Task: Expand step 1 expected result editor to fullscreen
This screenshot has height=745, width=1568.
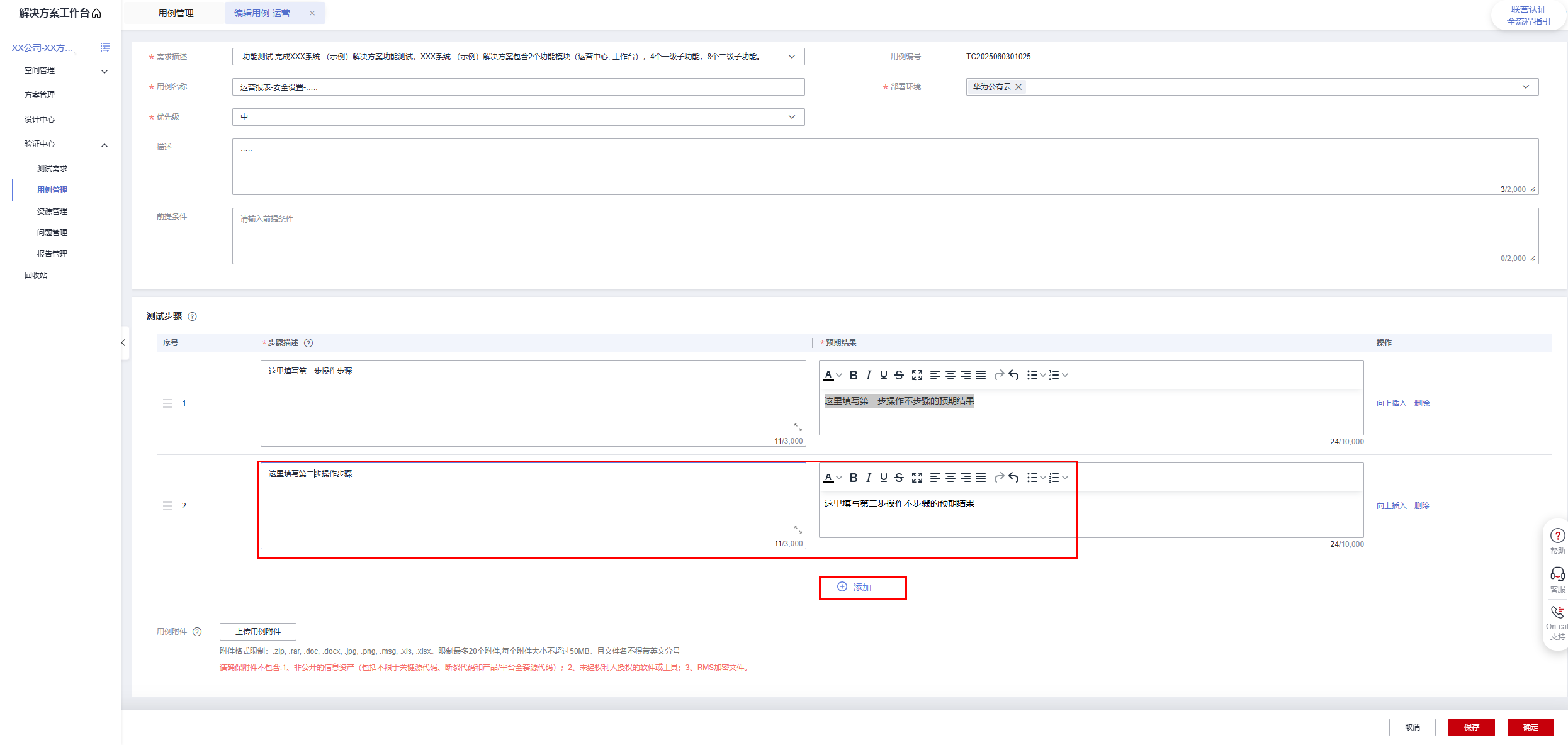Action: tap(917, 375)
